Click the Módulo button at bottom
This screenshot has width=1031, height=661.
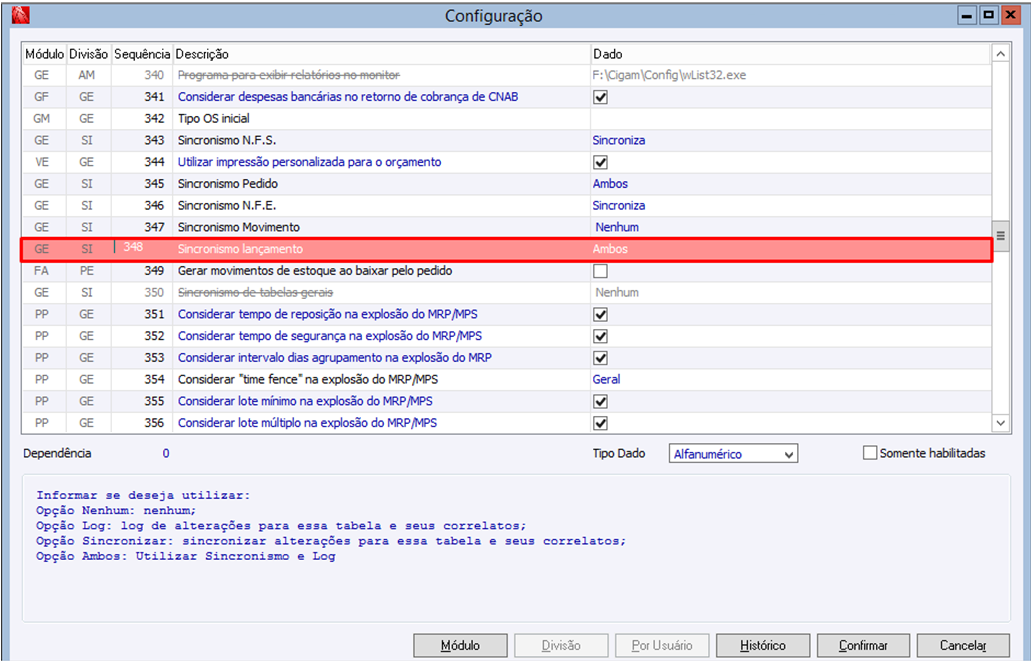click(x=460, y=646)
